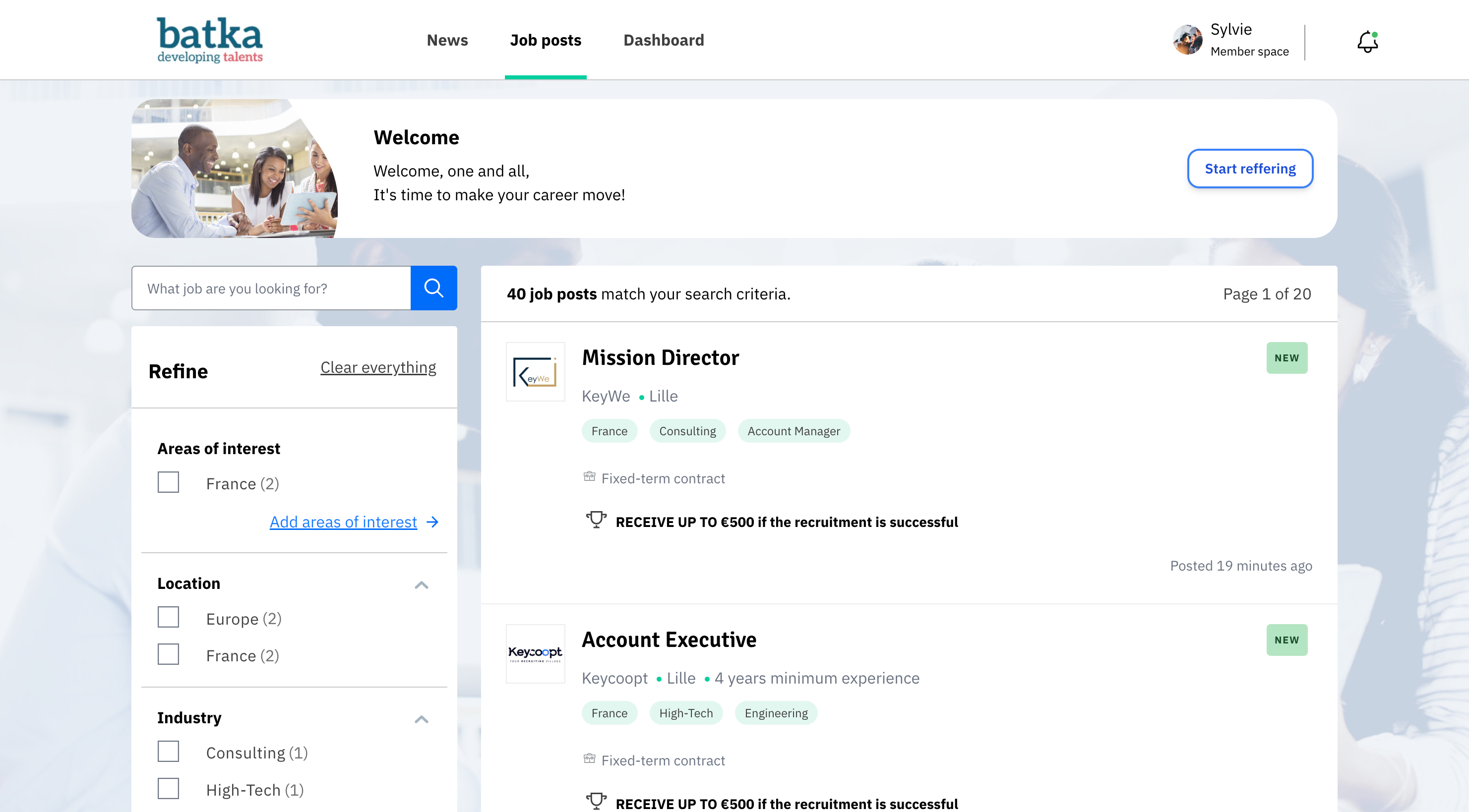Select the High-Tech industry checkbox
This screenshot has width=1469, height=812.
(x=168, y=789)
